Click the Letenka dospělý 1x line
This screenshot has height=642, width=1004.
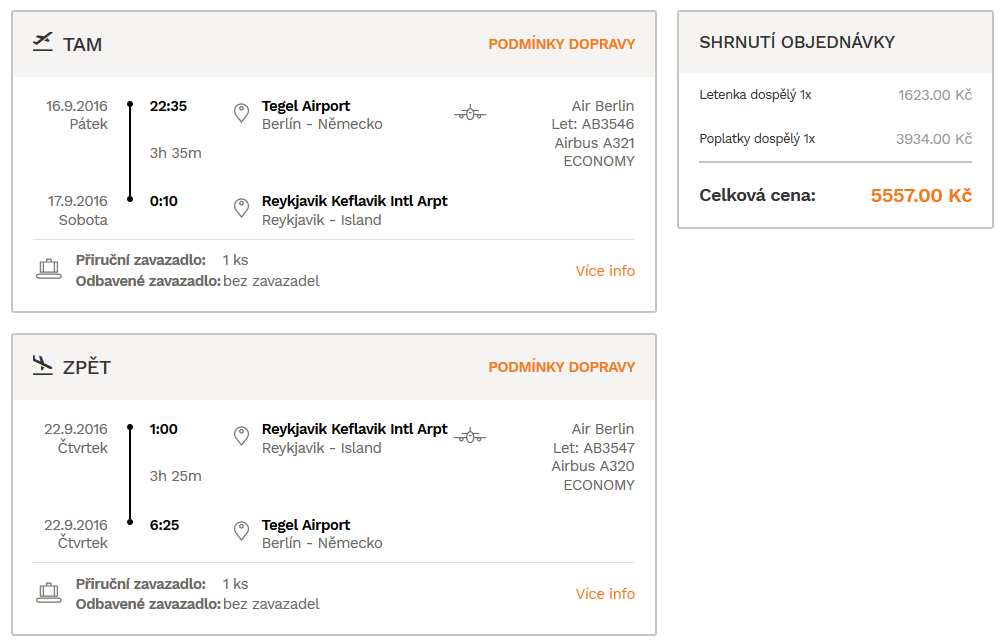click(x=836, y=95)
